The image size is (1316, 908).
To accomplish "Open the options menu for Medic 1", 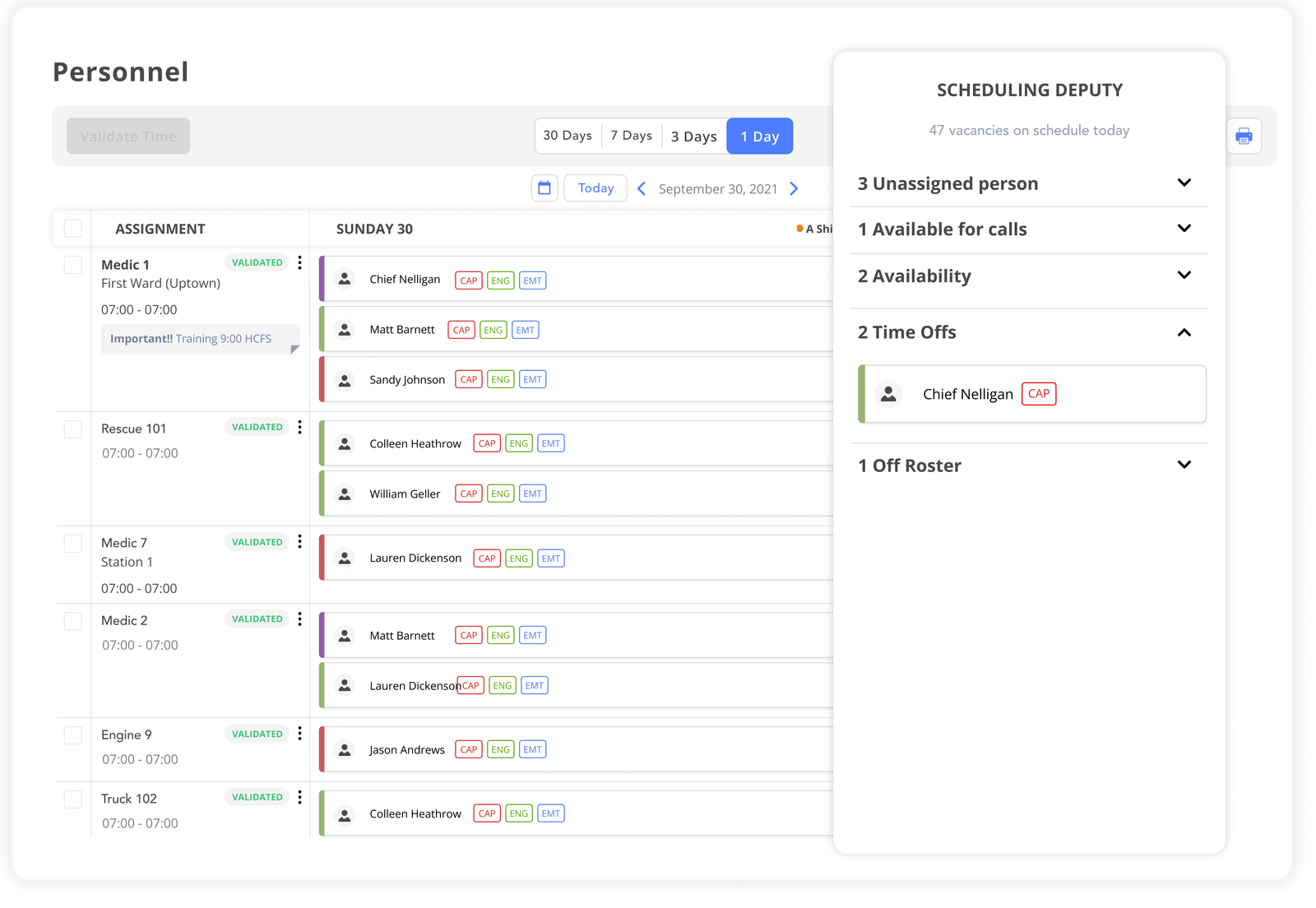I will 299,262.
